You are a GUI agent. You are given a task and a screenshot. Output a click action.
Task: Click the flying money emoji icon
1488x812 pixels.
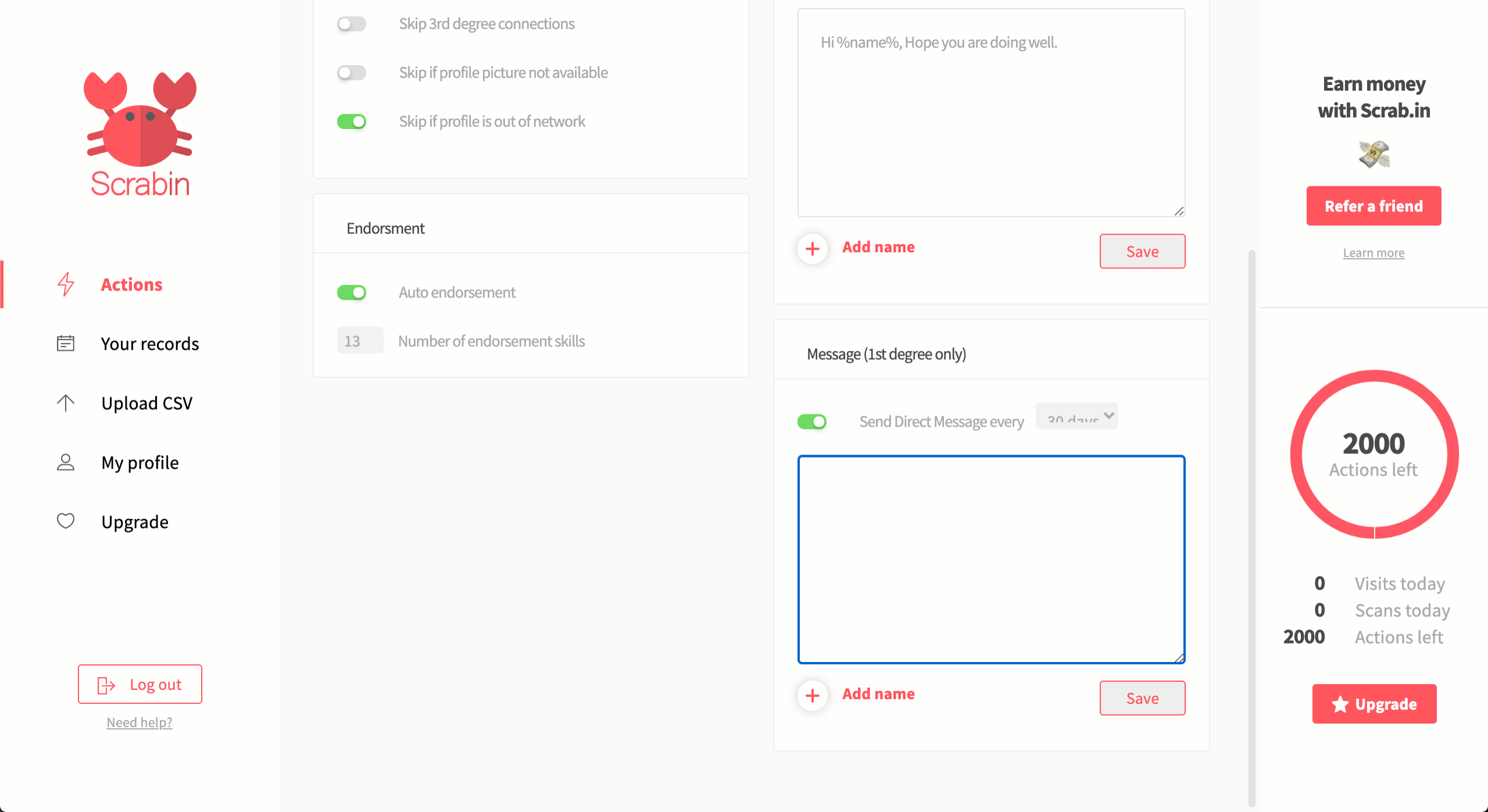click(1374, 155)
